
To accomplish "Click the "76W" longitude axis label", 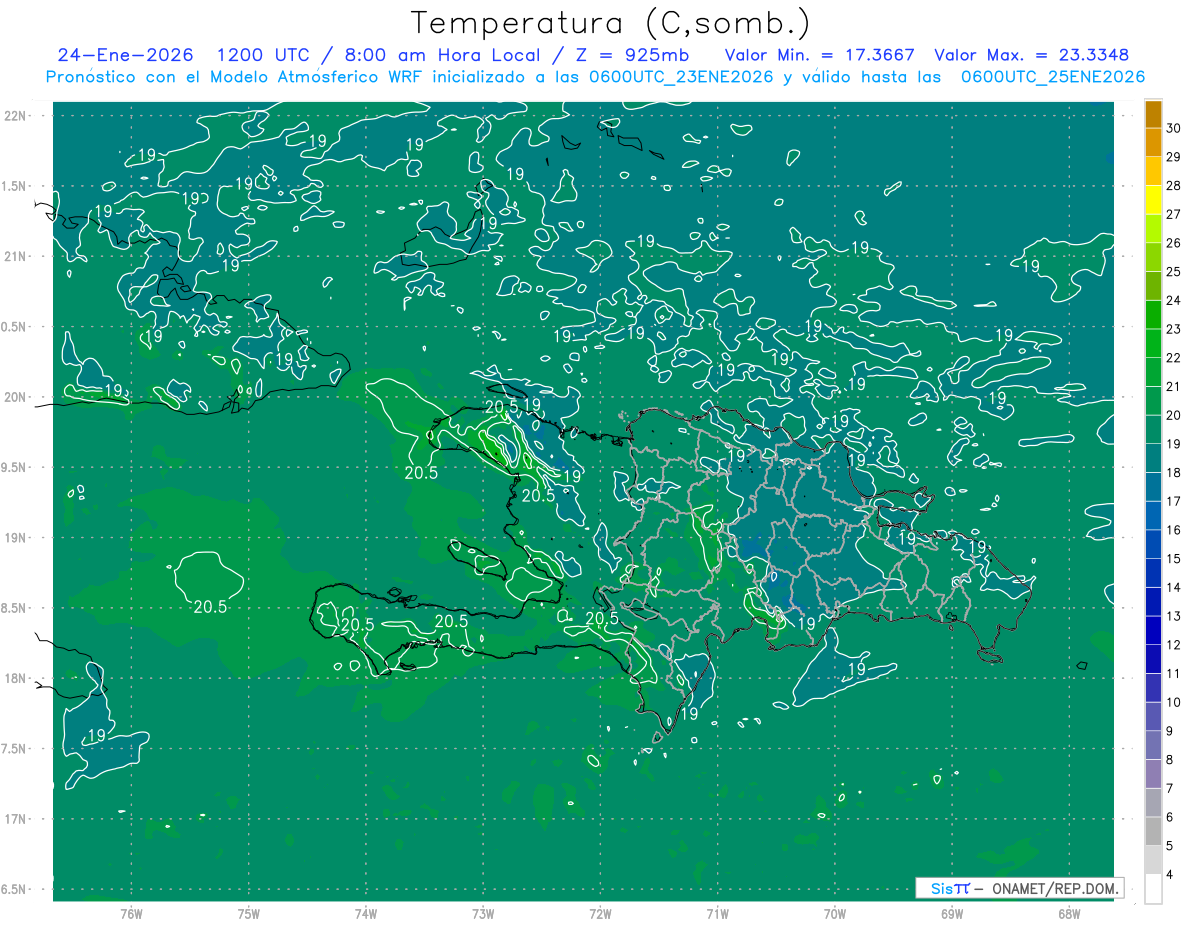I will pos(131,914).
